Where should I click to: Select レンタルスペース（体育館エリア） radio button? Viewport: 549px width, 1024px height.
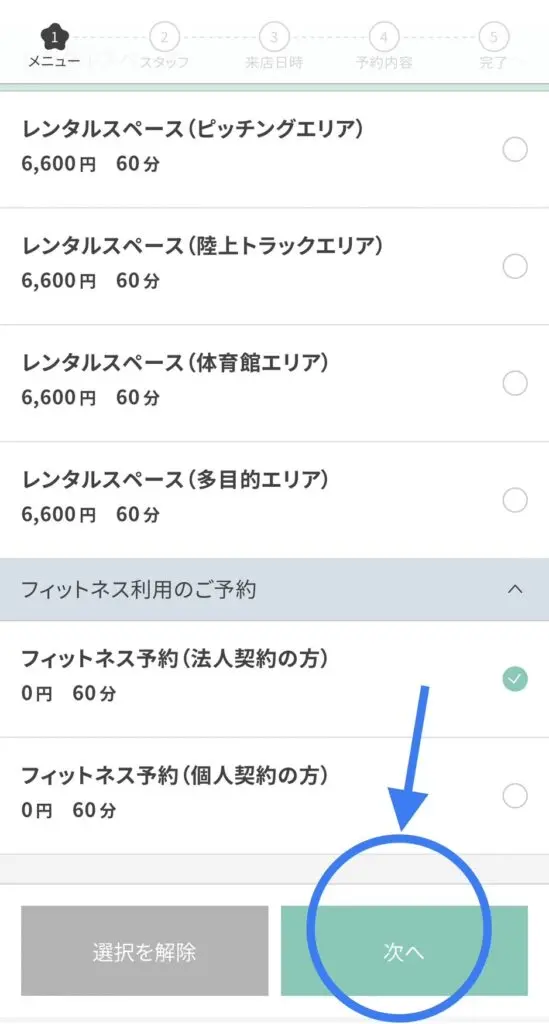(x=515, y=383)
